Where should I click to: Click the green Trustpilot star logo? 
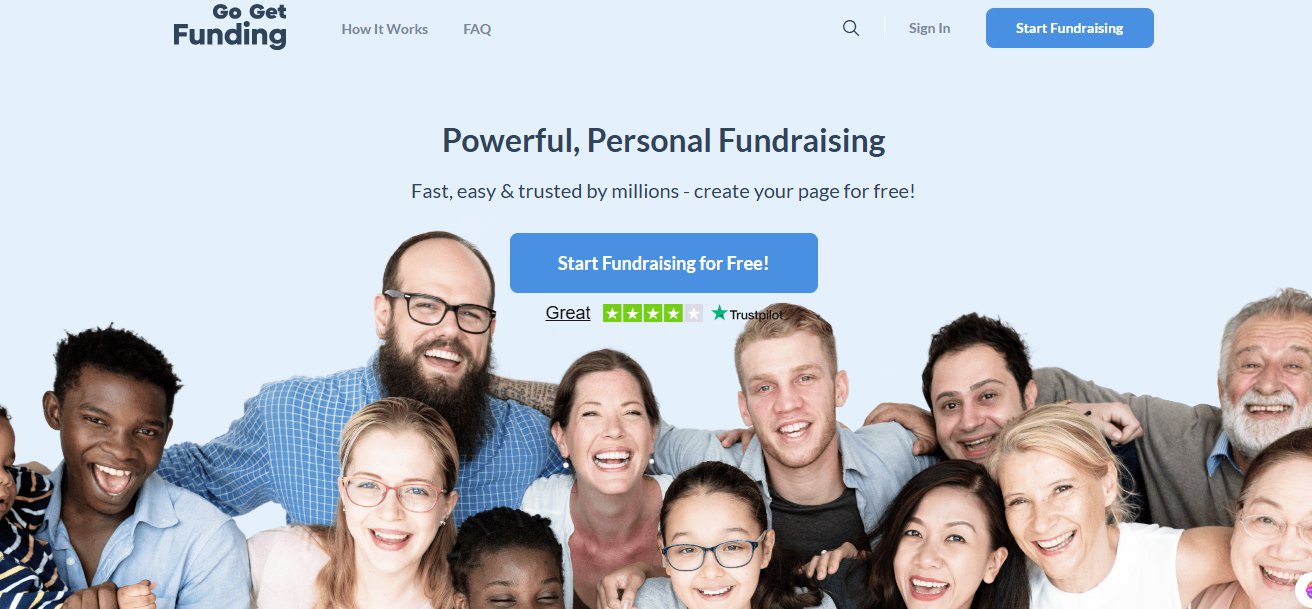coord(719,313)
